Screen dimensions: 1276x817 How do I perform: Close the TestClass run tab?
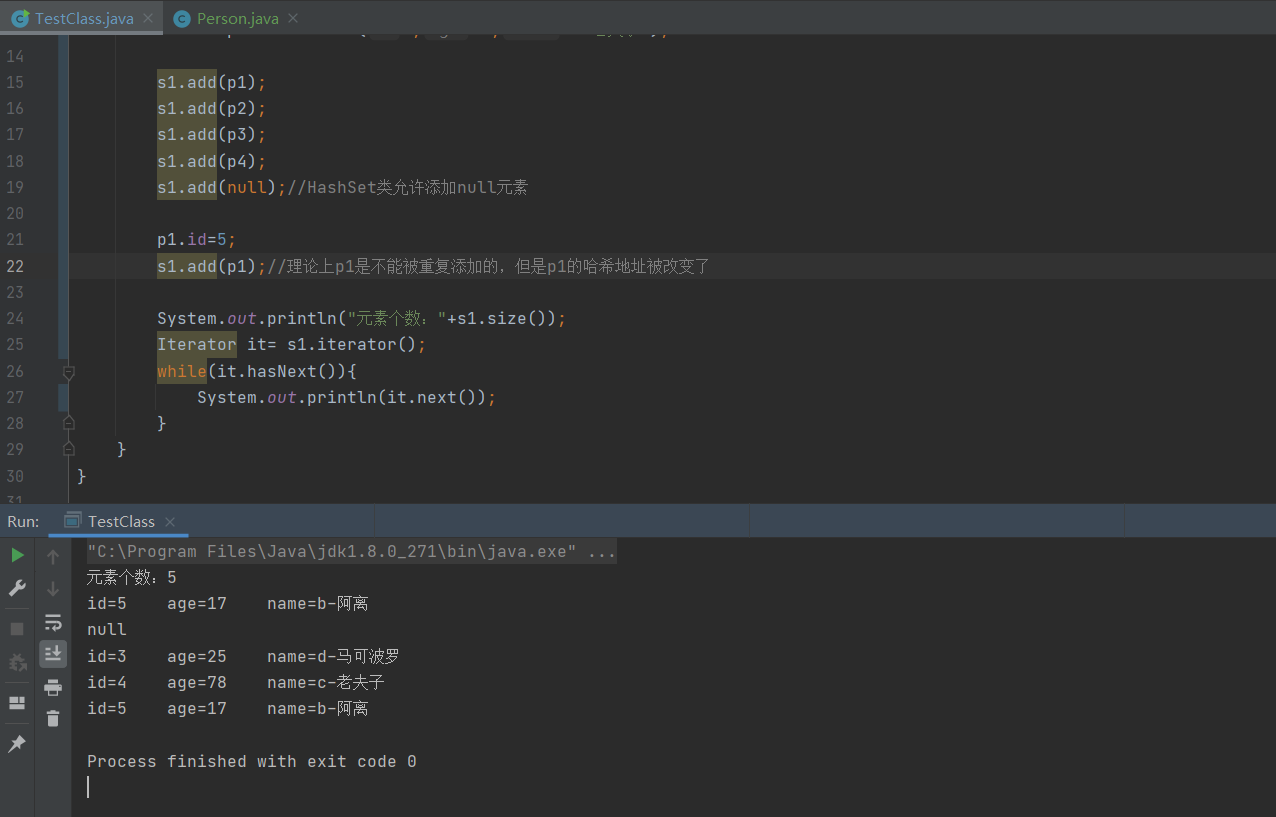click(x=170, y=522)
